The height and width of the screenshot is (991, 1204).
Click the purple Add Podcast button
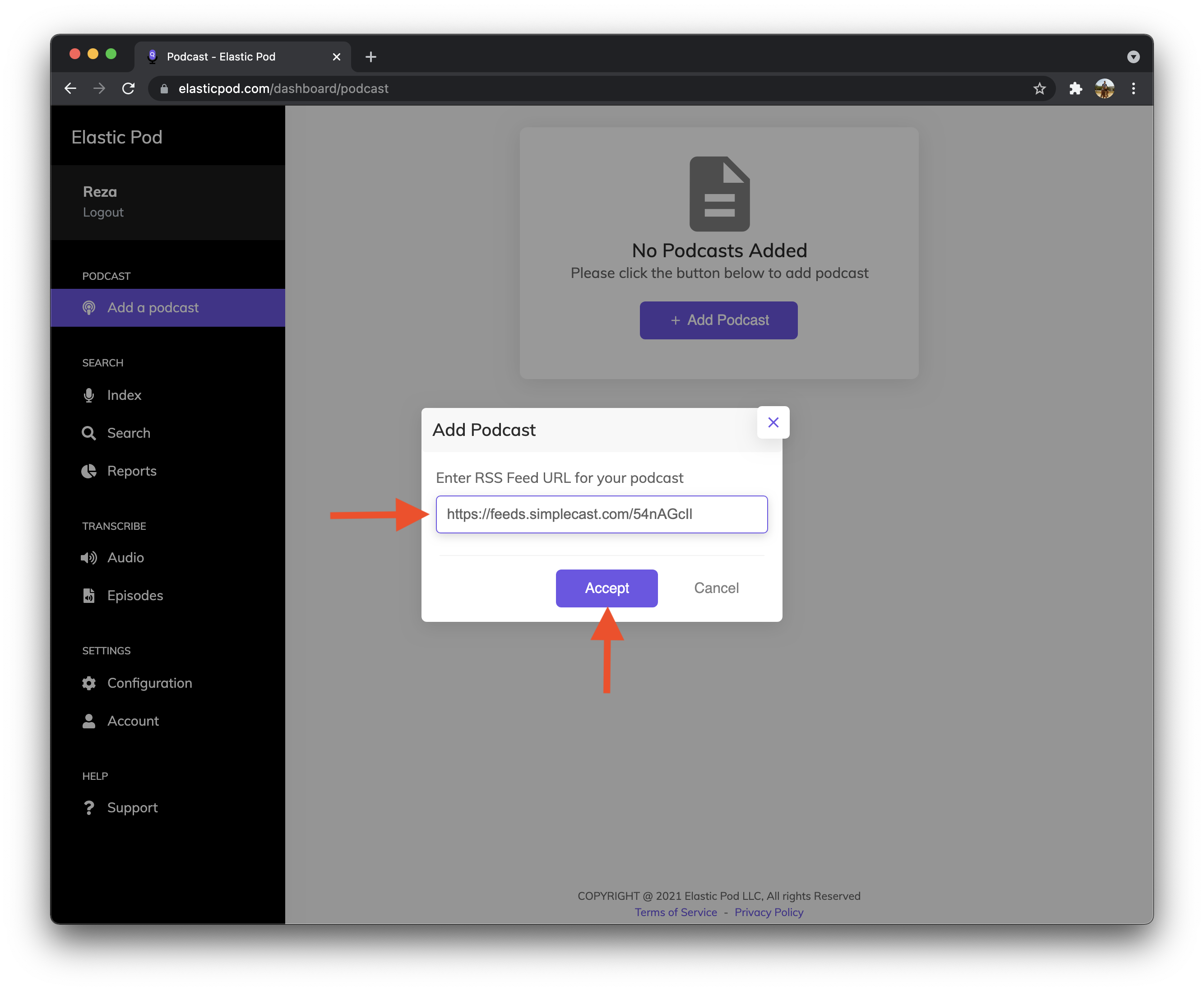pyautogui.click(x=718, y=320)
